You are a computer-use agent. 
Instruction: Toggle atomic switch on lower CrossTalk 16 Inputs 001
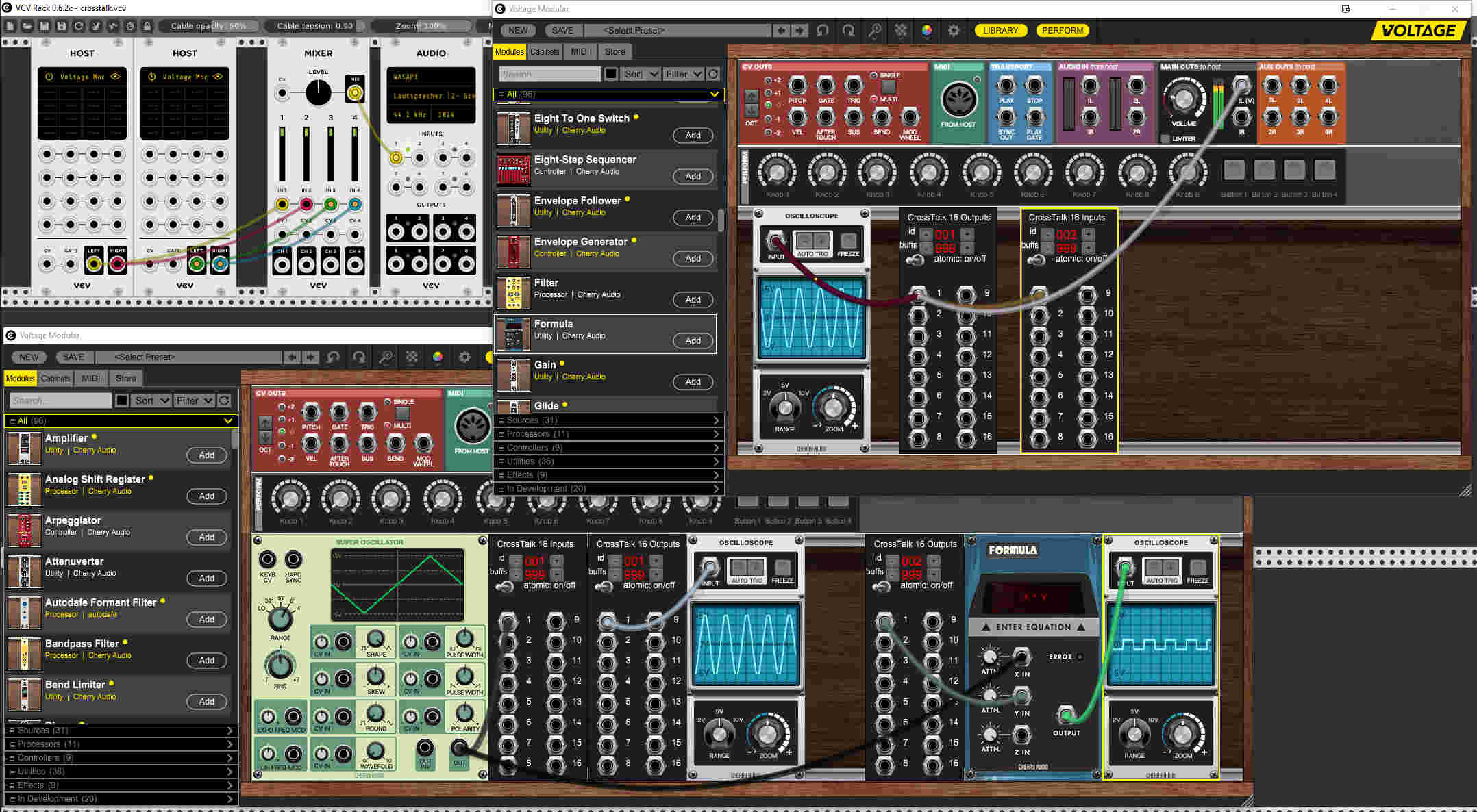click(x=505, y=587)
